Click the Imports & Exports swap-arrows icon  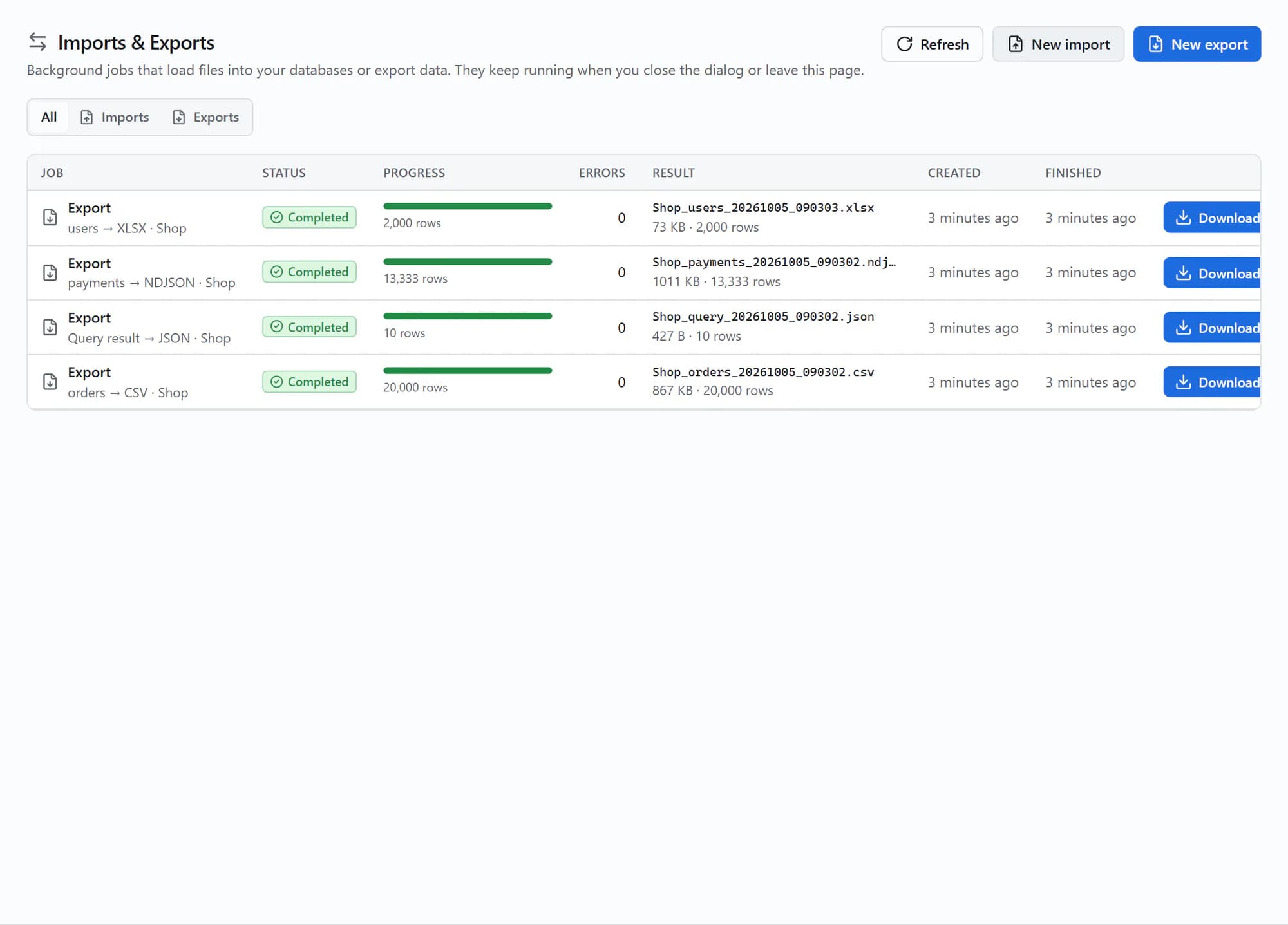pyautogui.click(x=38, y=42)
